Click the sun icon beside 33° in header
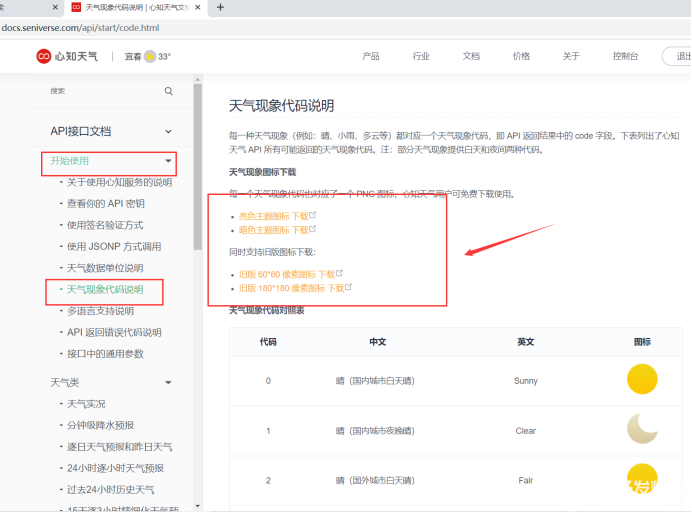 tap(150, 56)
